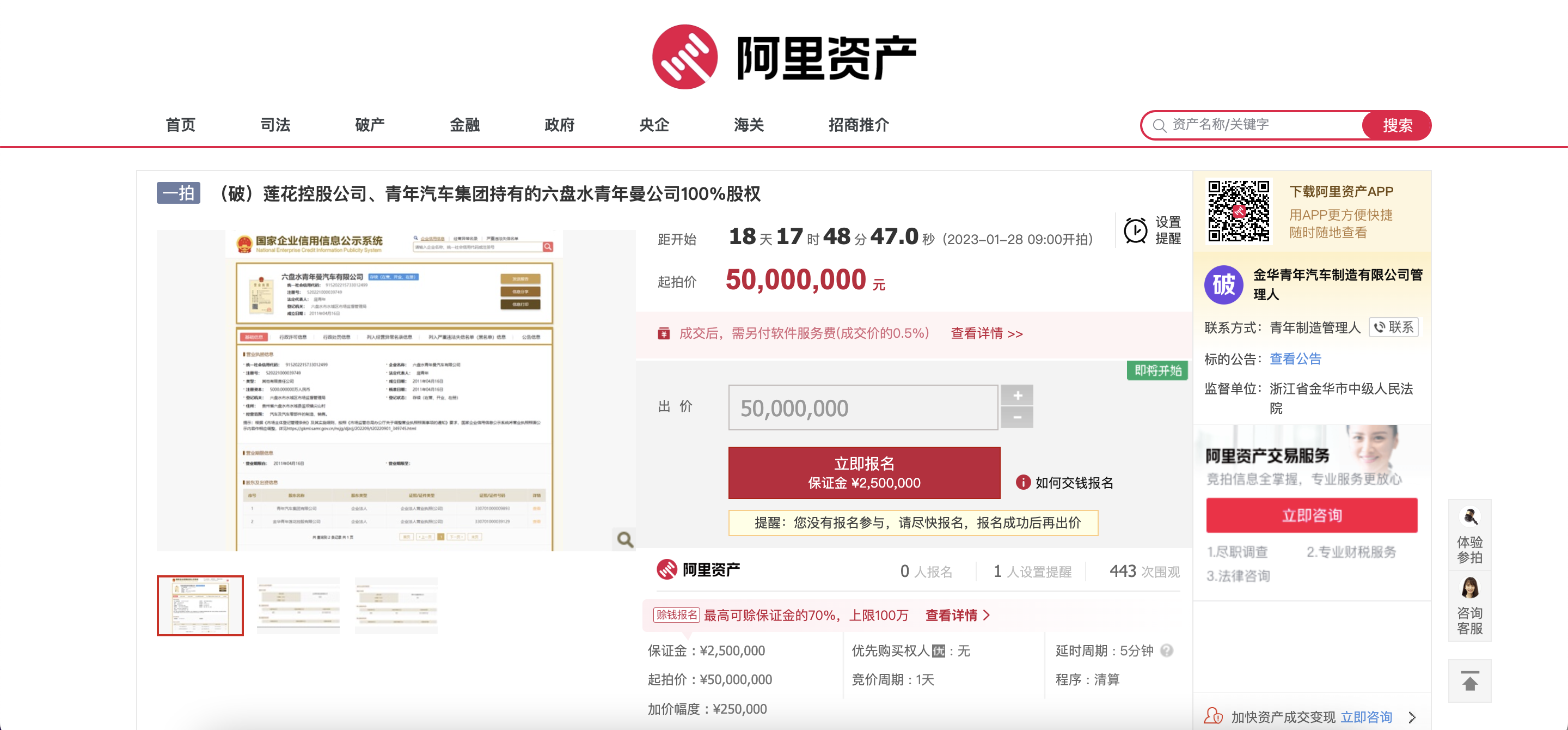This screenshot has width=1568, height=730.
Task: Click the small 阿里资产 logo near stats
Action: tap(699, 569)
